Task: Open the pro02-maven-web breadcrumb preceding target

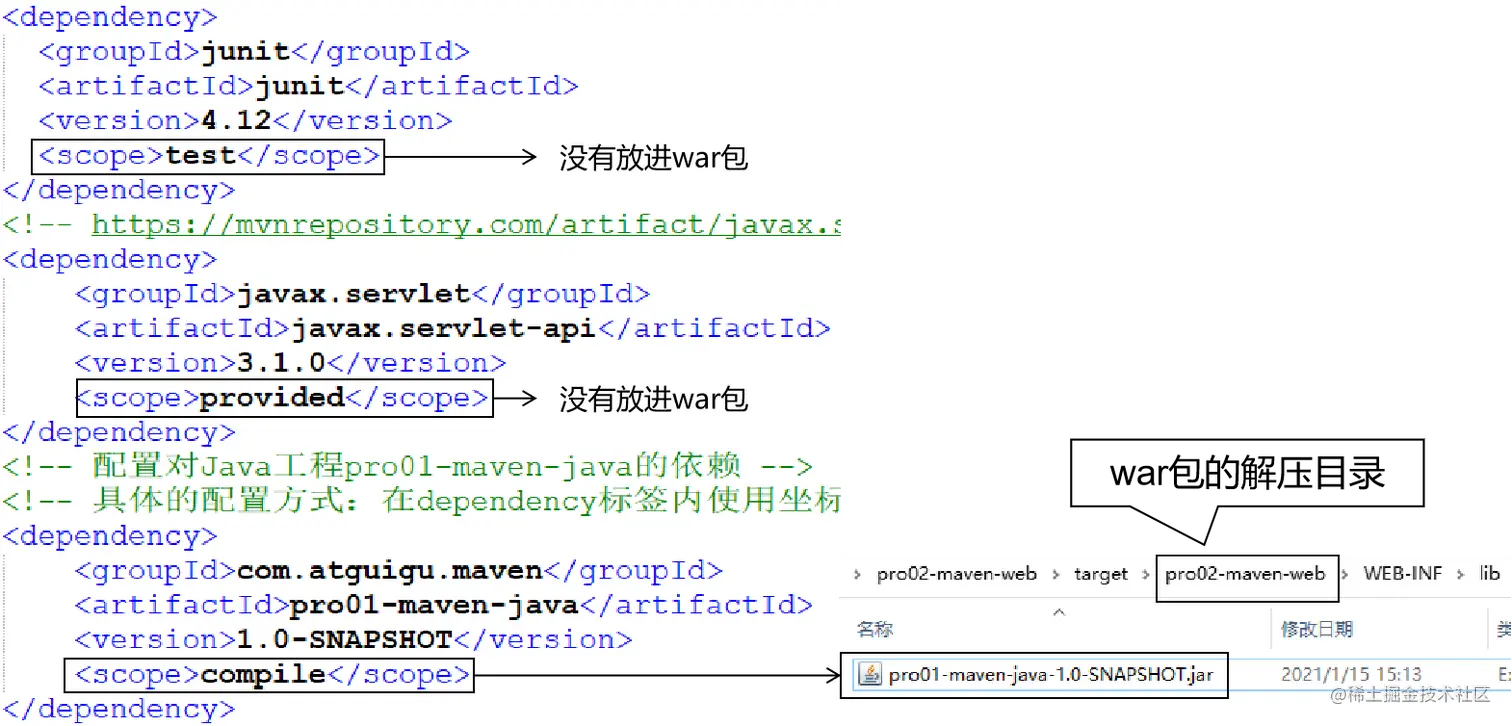Action: (956, 574)
